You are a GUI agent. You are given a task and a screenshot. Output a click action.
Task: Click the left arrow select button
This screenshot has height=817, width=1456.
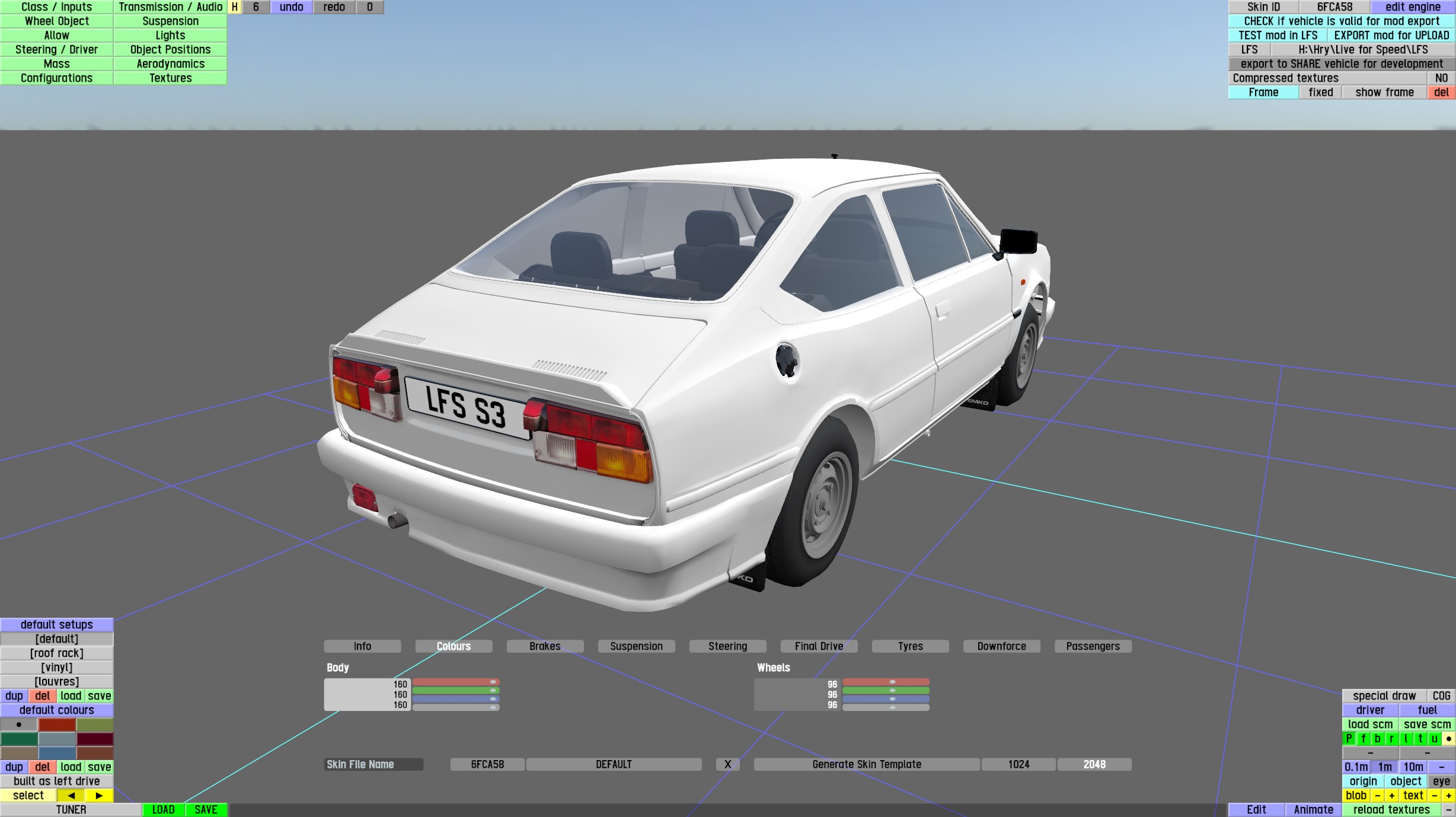click(x=71, y=796)
